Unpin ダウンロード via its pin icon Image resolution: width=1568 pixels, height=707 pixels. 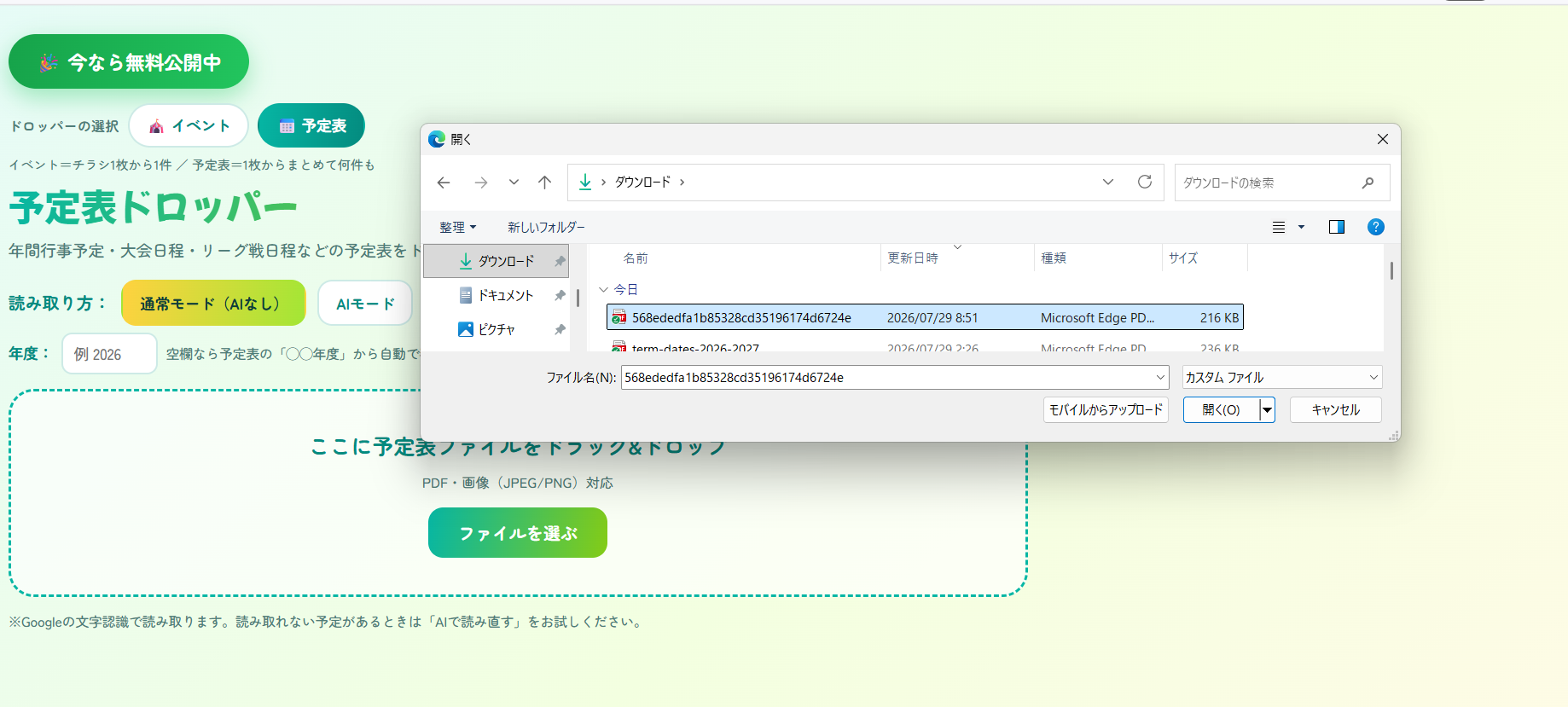(x=560, y=261)
